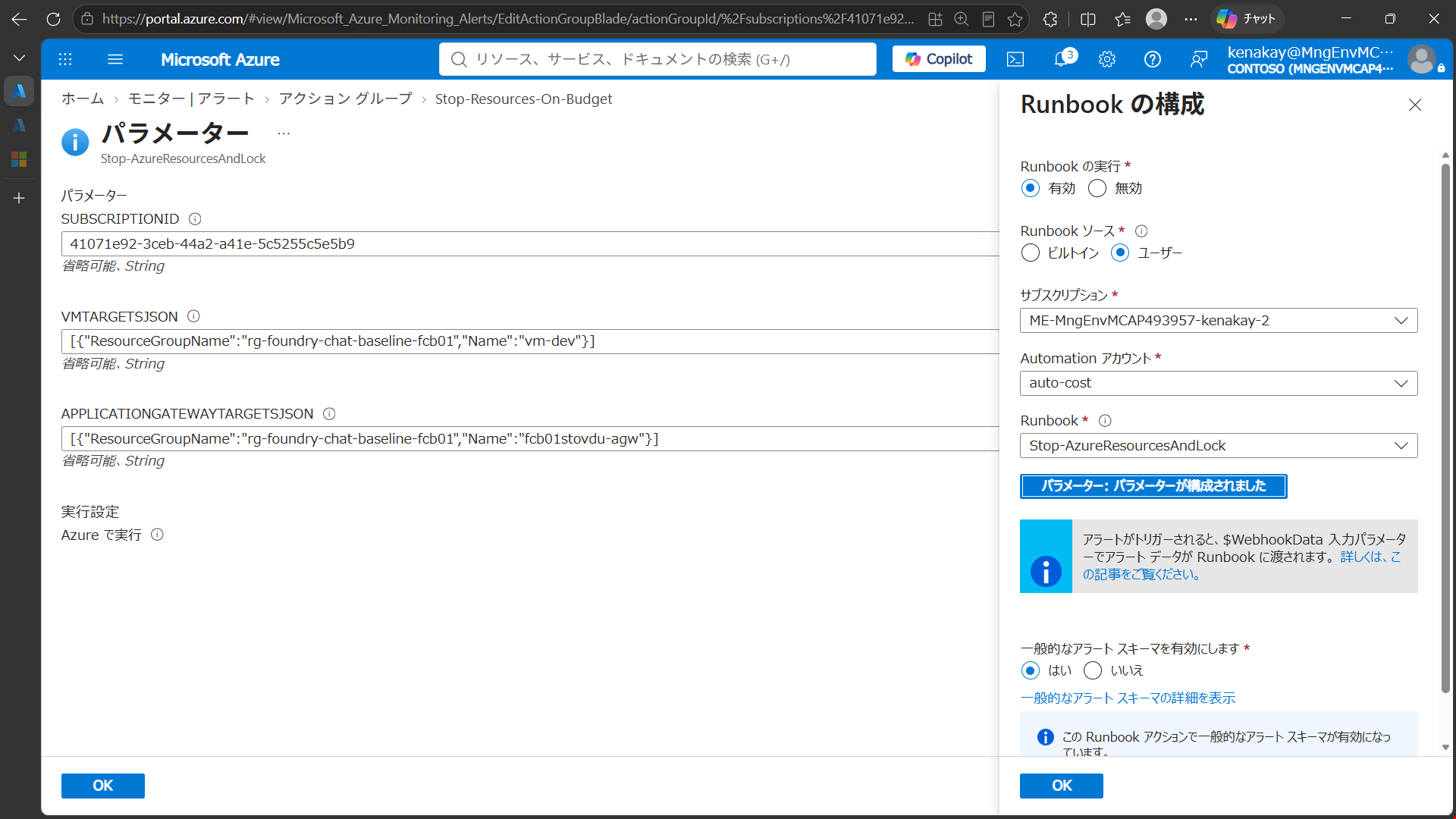This screenshot has width=1456, height=819.
Task: Go to アクション グループ breadcrumb
Action: 346,99
